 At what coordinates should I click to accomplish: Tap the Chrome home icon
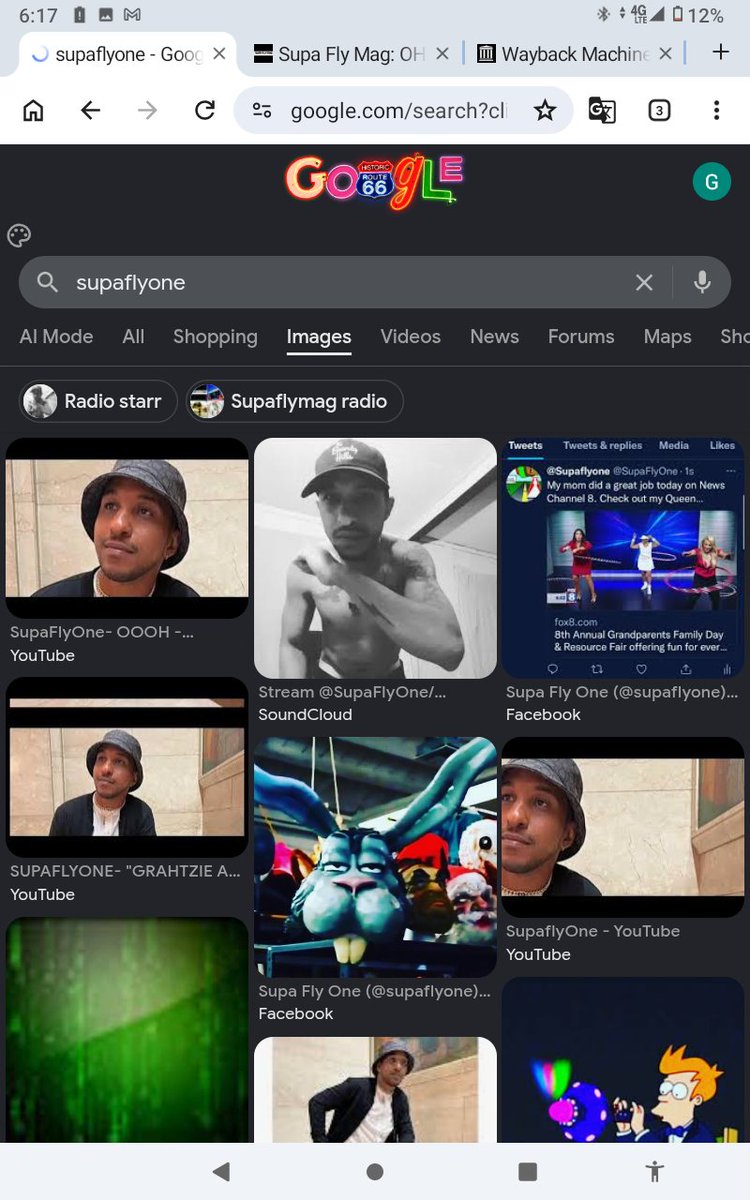click(33, 110)
